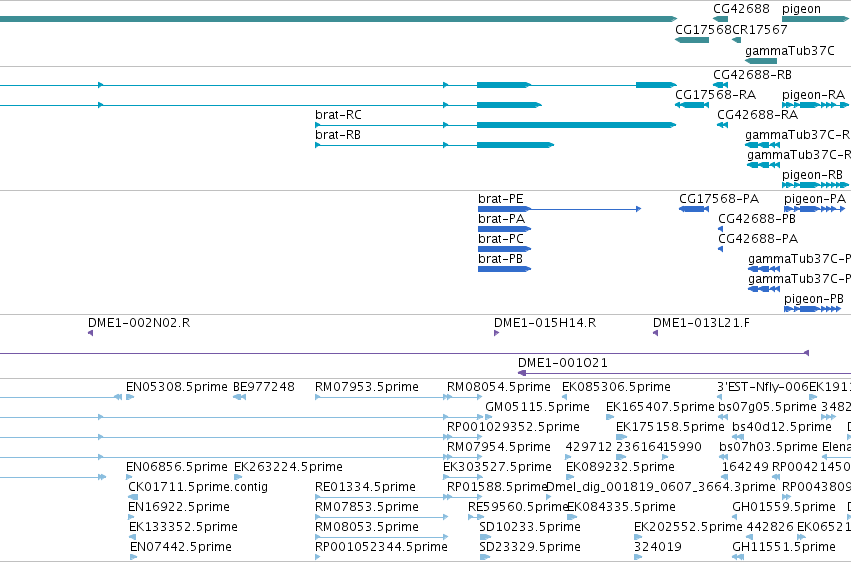Screen dimensions: 851x562
Task: Select the CG42688 gene label
Action: (x=741, y=9)
